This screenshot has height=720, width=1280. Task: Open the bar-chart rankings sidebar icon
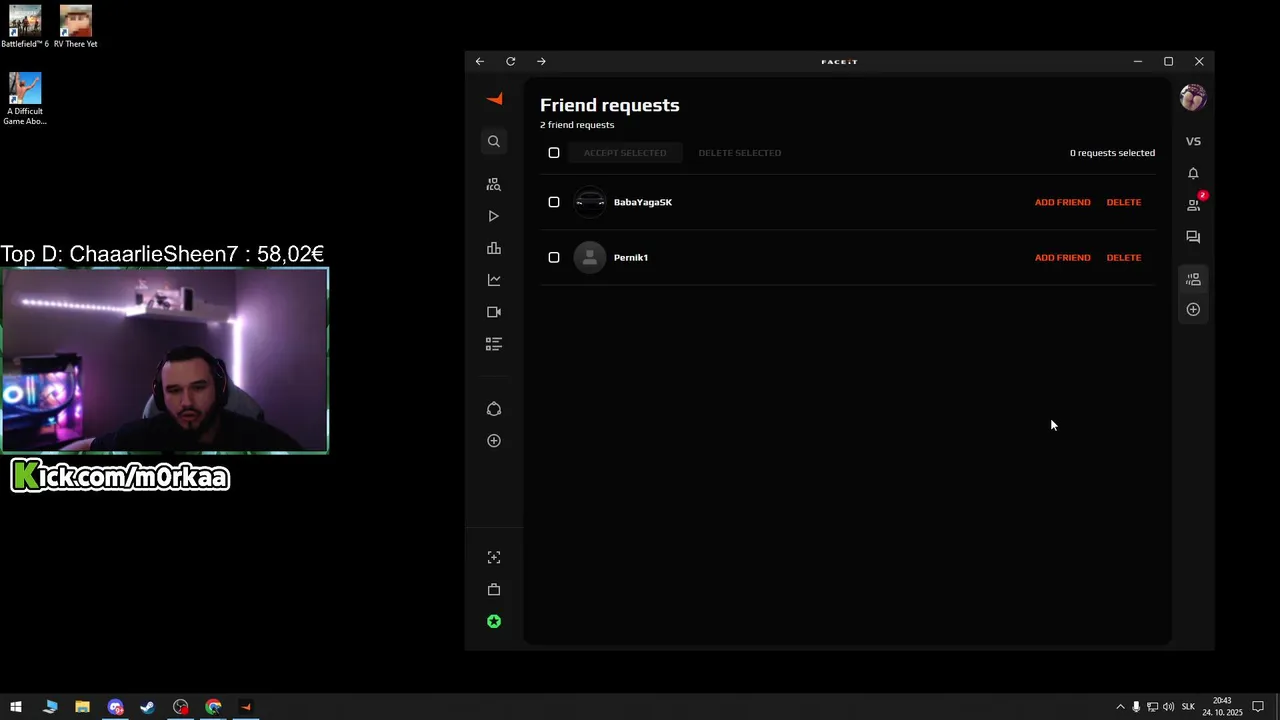coord(494,249)
